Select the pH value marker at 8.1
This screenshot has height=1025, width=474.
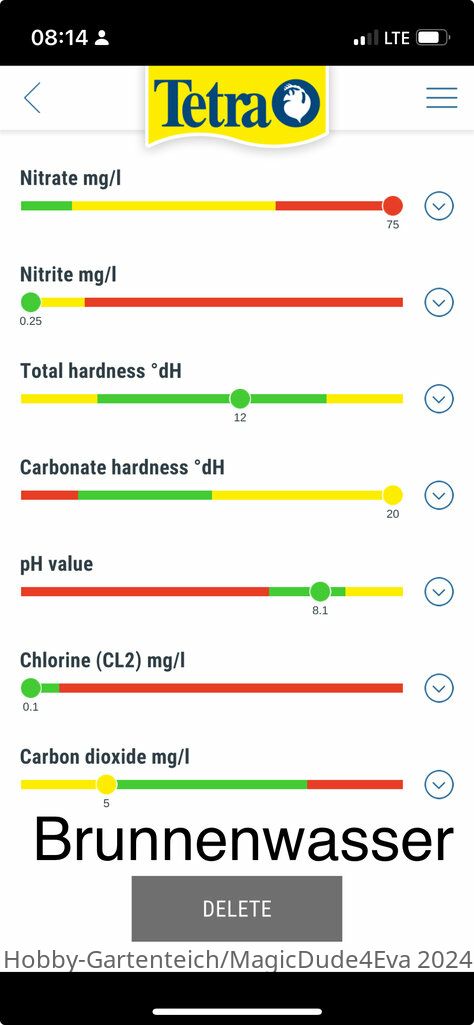320,591
